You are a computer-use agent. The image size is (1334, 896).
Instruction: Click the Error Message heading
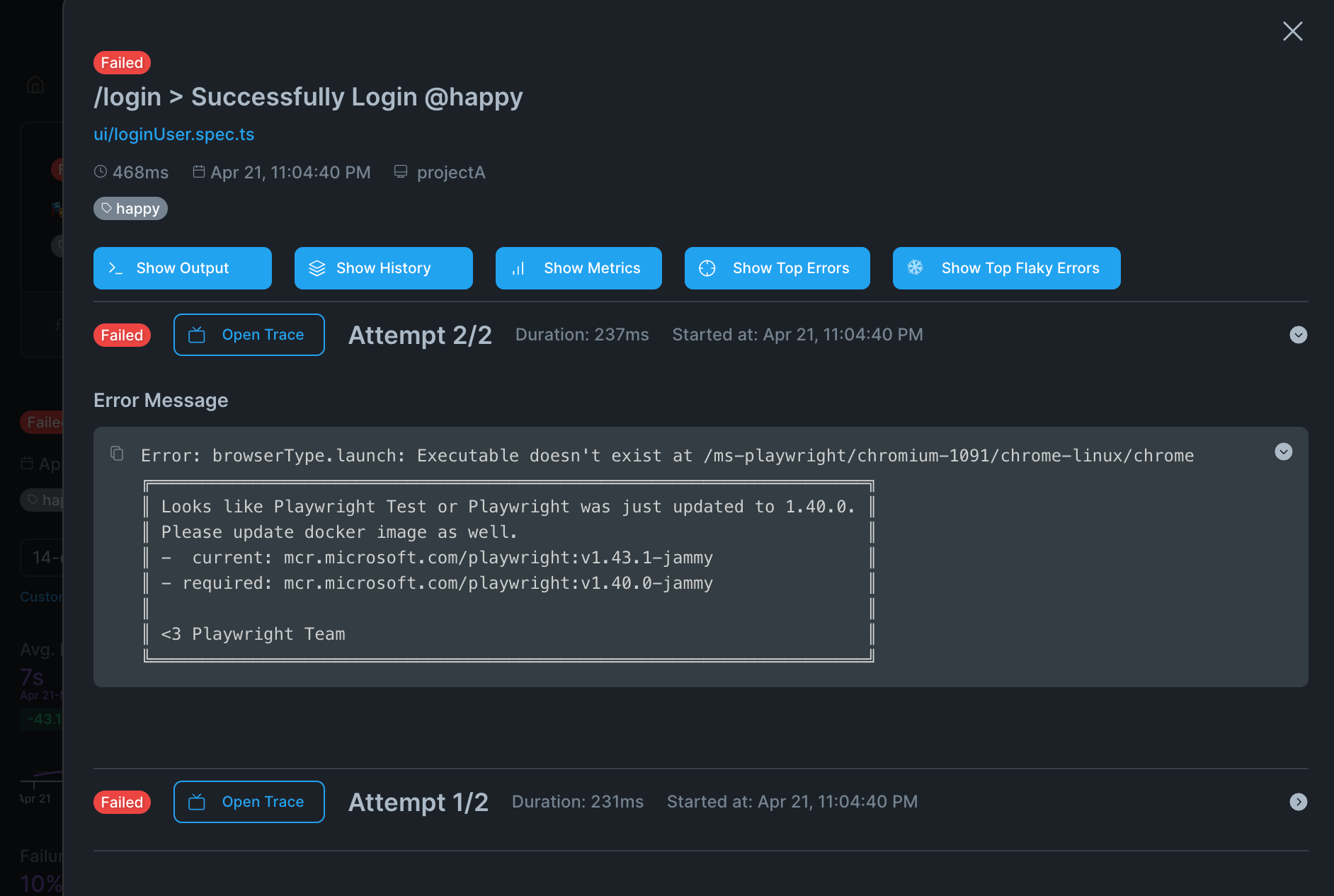161,401
